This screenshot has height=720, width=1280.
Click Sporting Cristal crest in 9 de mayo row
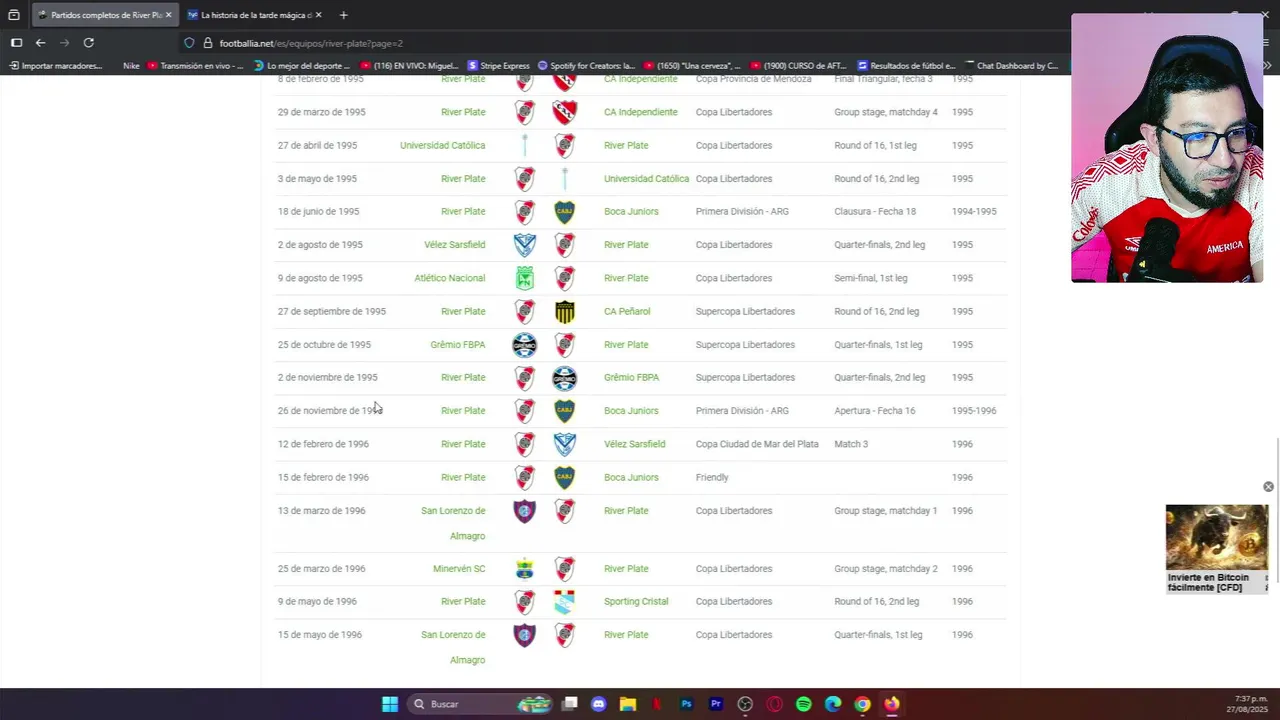click(x=565, y=602)
